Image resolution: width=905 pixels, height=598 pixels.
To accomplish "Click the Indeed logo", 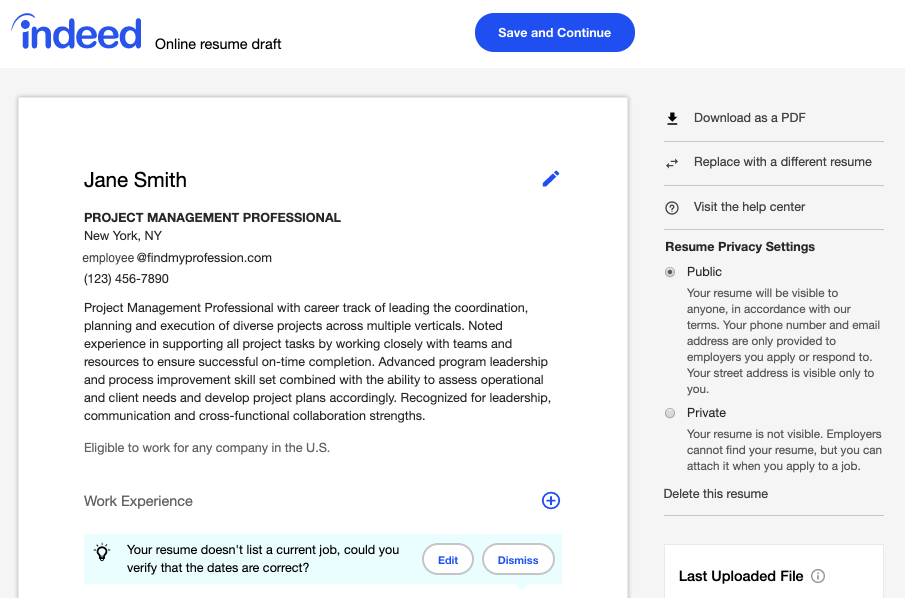I will click(x=77, y=33).
